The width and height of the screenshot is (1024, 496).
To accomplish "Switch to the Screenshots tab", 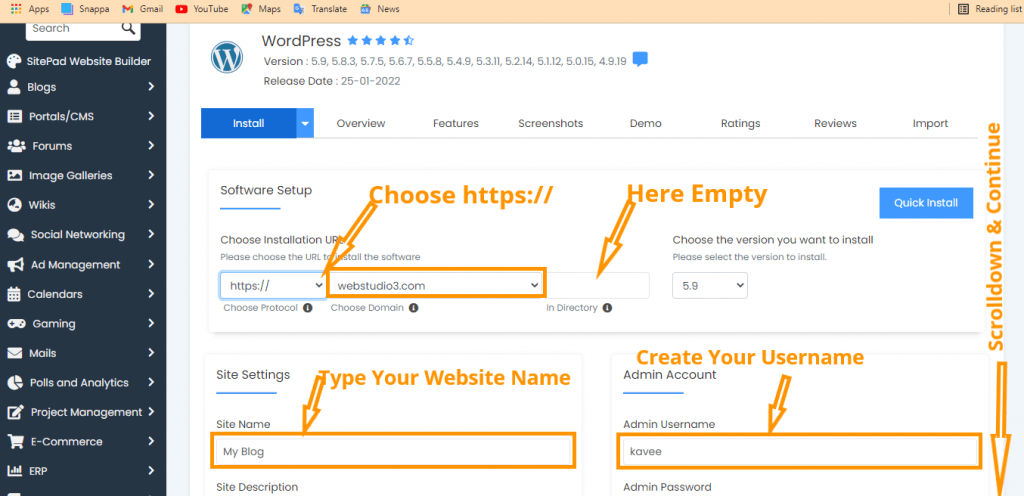I will pos(551,123).
